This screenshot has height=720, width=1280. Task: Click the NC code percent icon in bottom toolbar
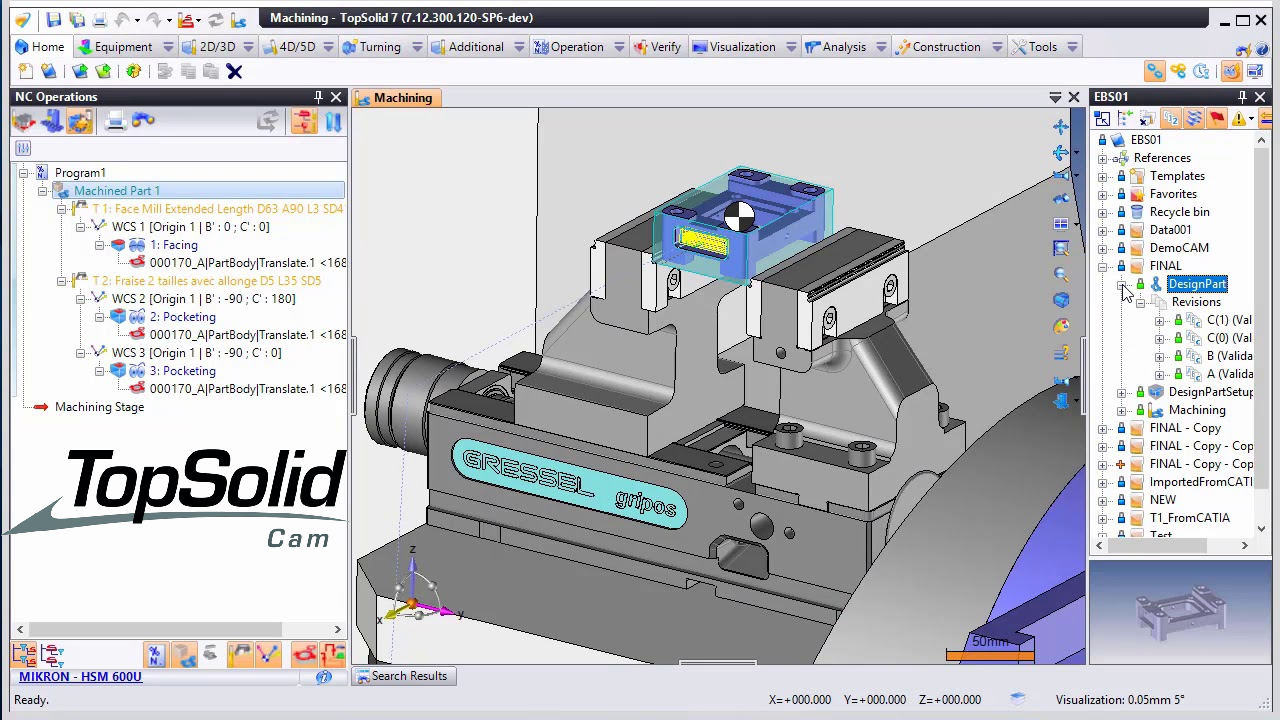(x=156, y=655)
